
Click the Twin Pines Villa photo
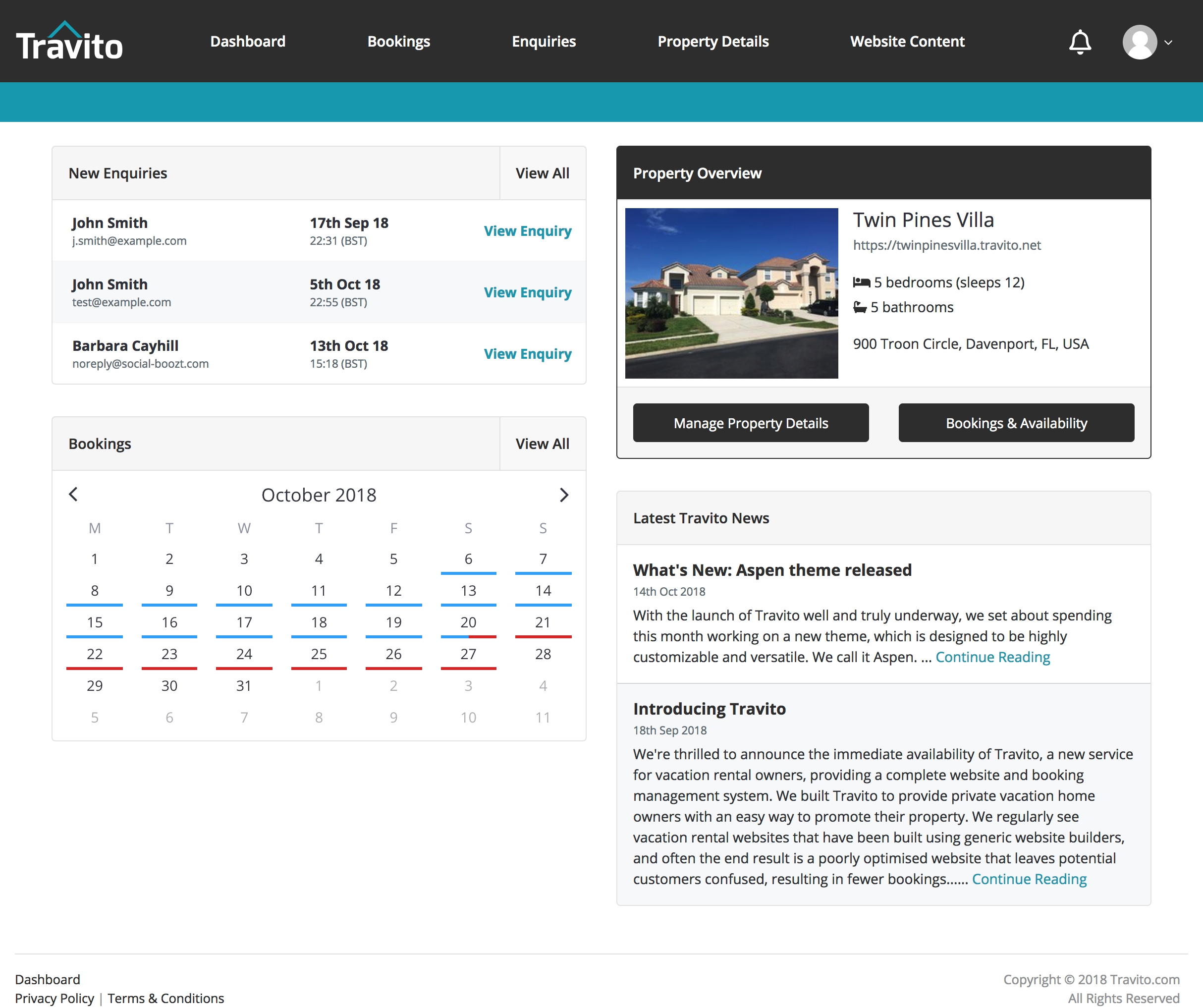[x=731, y=293]
